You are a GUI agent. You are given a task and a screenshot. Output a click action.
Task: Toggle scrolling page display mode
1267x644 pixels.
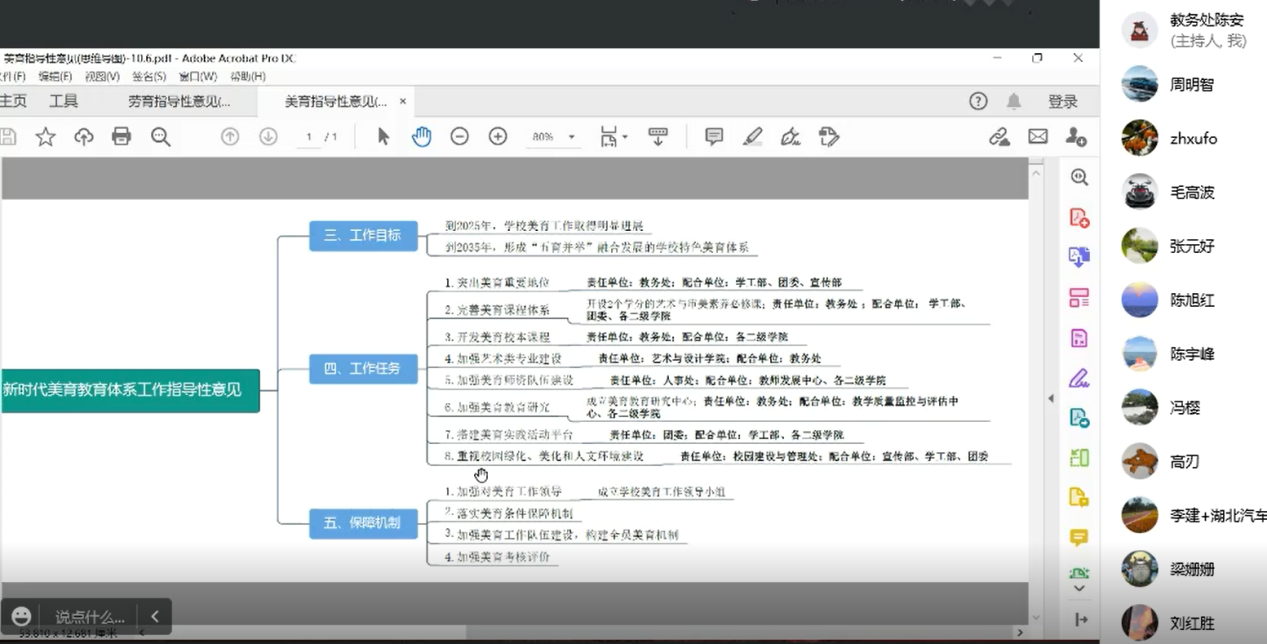pyautogui.click(x=658, y=137)
